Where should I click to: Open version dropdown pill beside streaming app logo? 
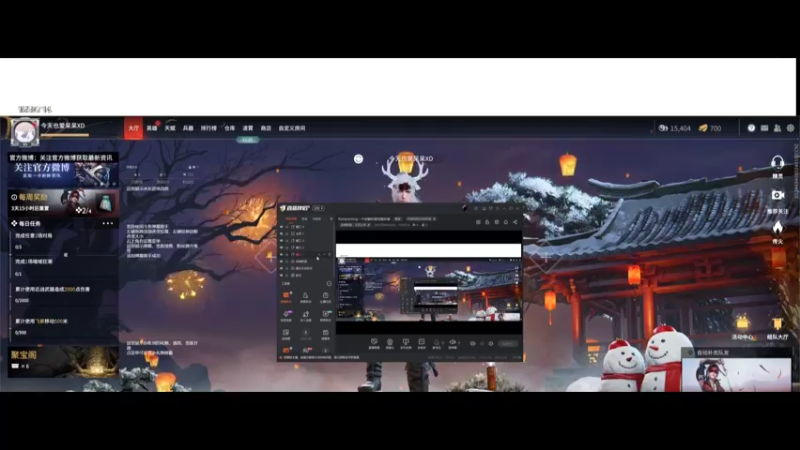click(318, 208)
